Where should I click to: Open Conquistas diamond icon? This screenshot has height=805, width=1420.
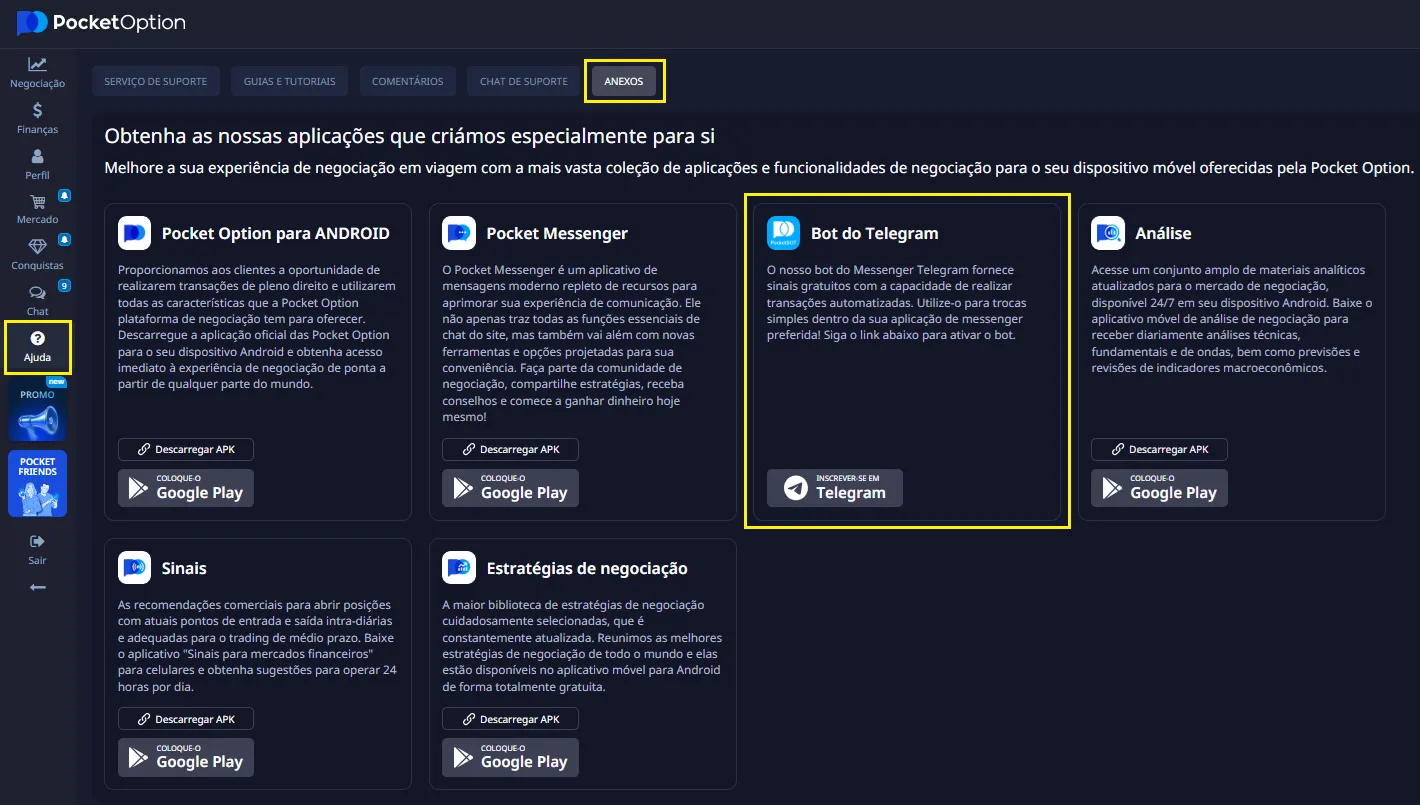coord(37,247)
